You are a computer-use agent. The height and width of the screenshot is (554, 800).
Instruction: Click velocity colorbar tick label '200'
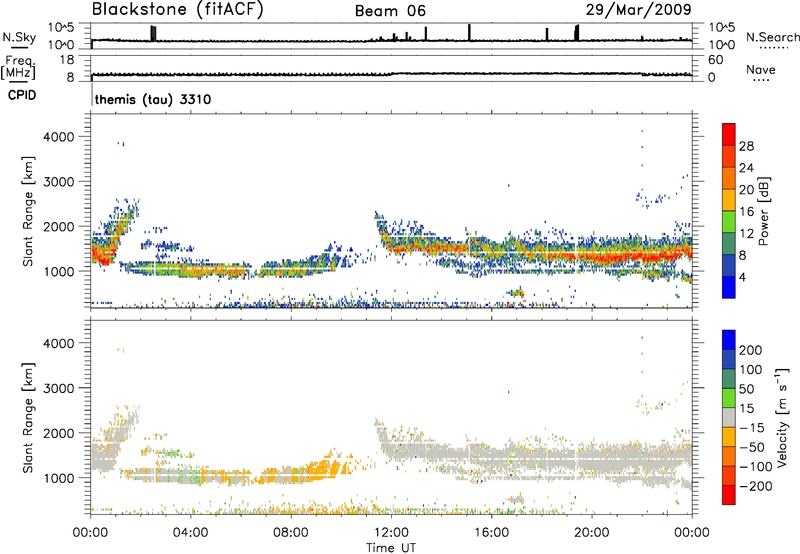coord(751,350)
